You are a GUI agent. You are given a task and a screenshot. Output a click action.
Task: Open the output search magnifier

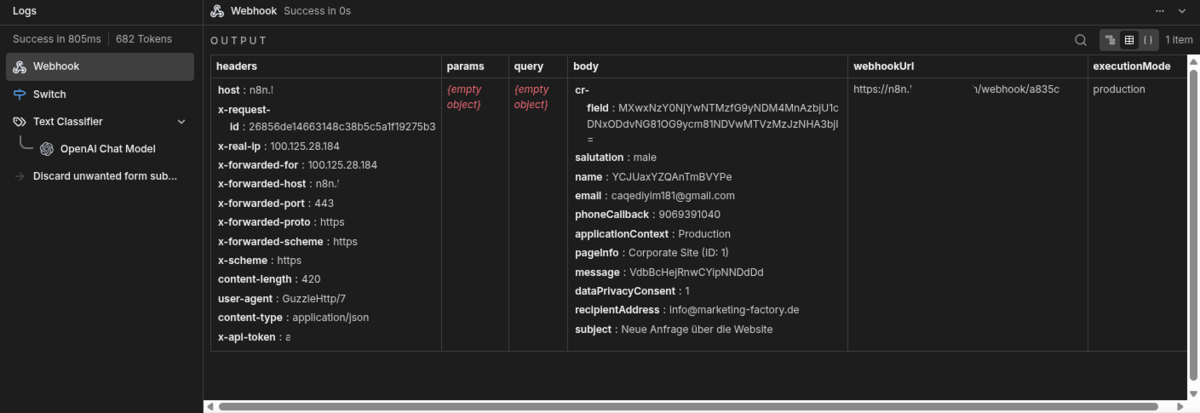tap(1080, 40)
